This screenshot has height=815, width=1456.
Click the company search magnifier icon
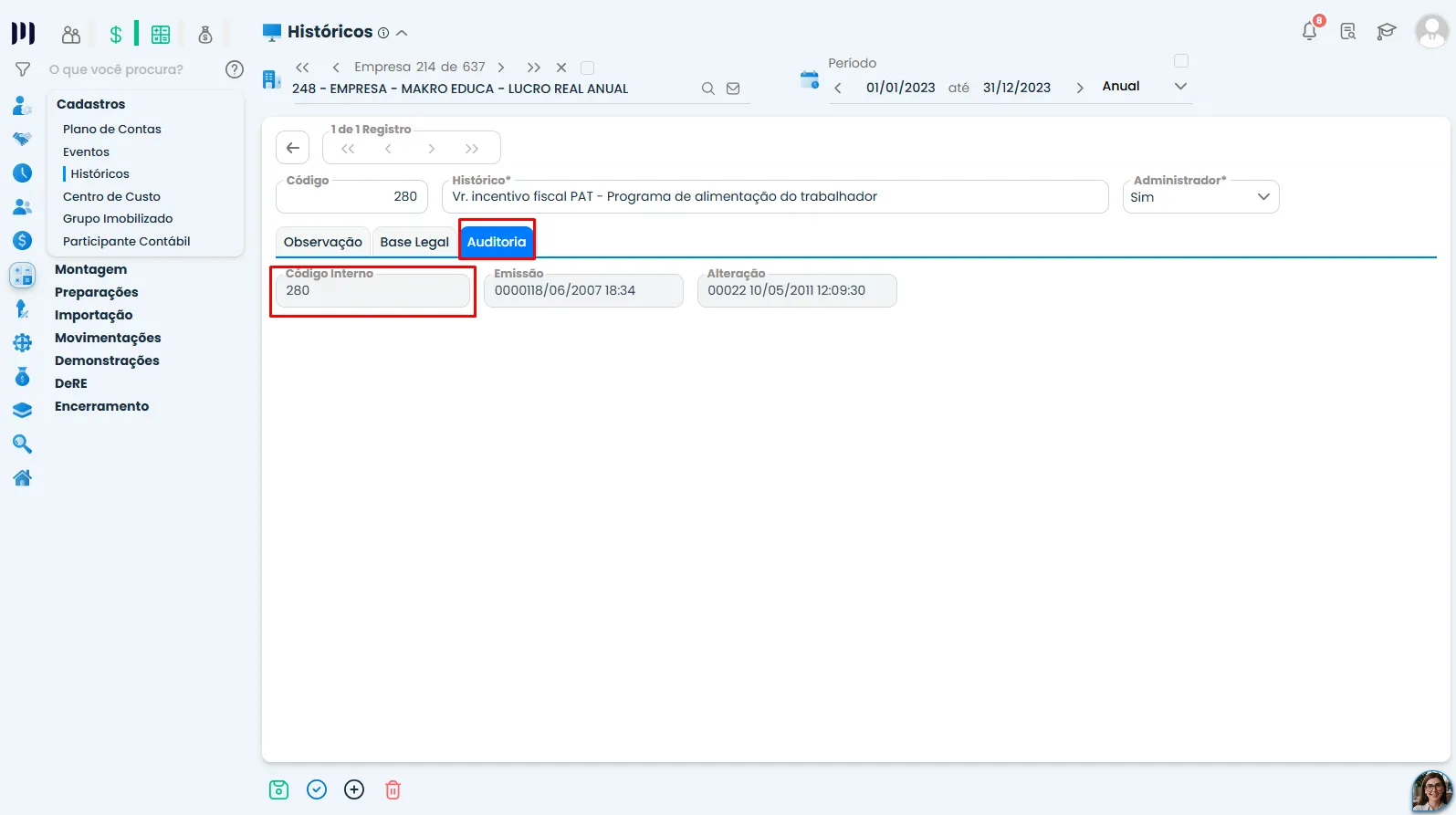pyautogui.click(x=707, y=89)
